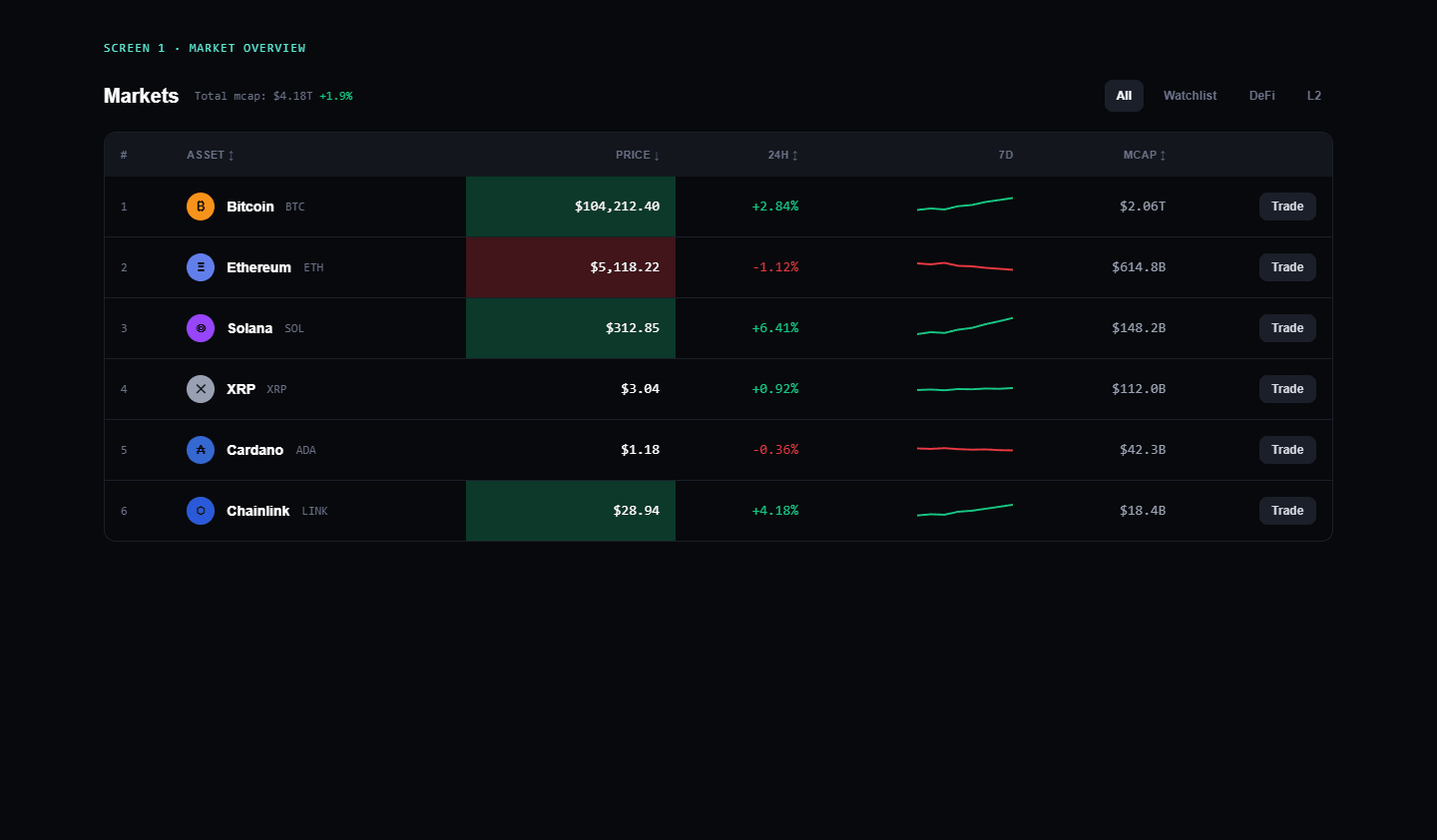Click the Ethereum price $5,118.22
Screen dimensions: 1437x840
pos(625,267)
